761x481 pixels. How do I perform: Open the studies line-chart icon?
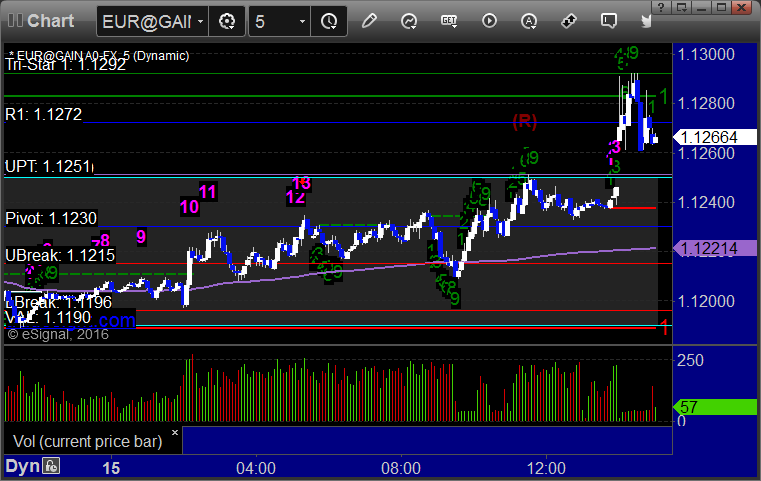point(409,21)
